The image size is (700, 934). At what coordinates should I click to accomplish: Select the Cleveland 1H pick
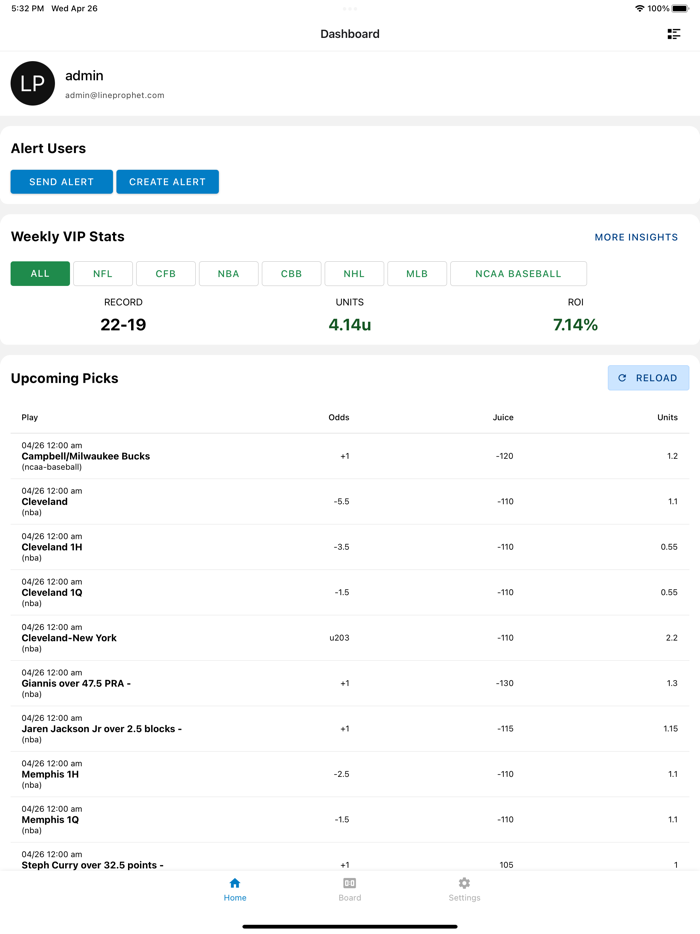(x=350, y=547)
